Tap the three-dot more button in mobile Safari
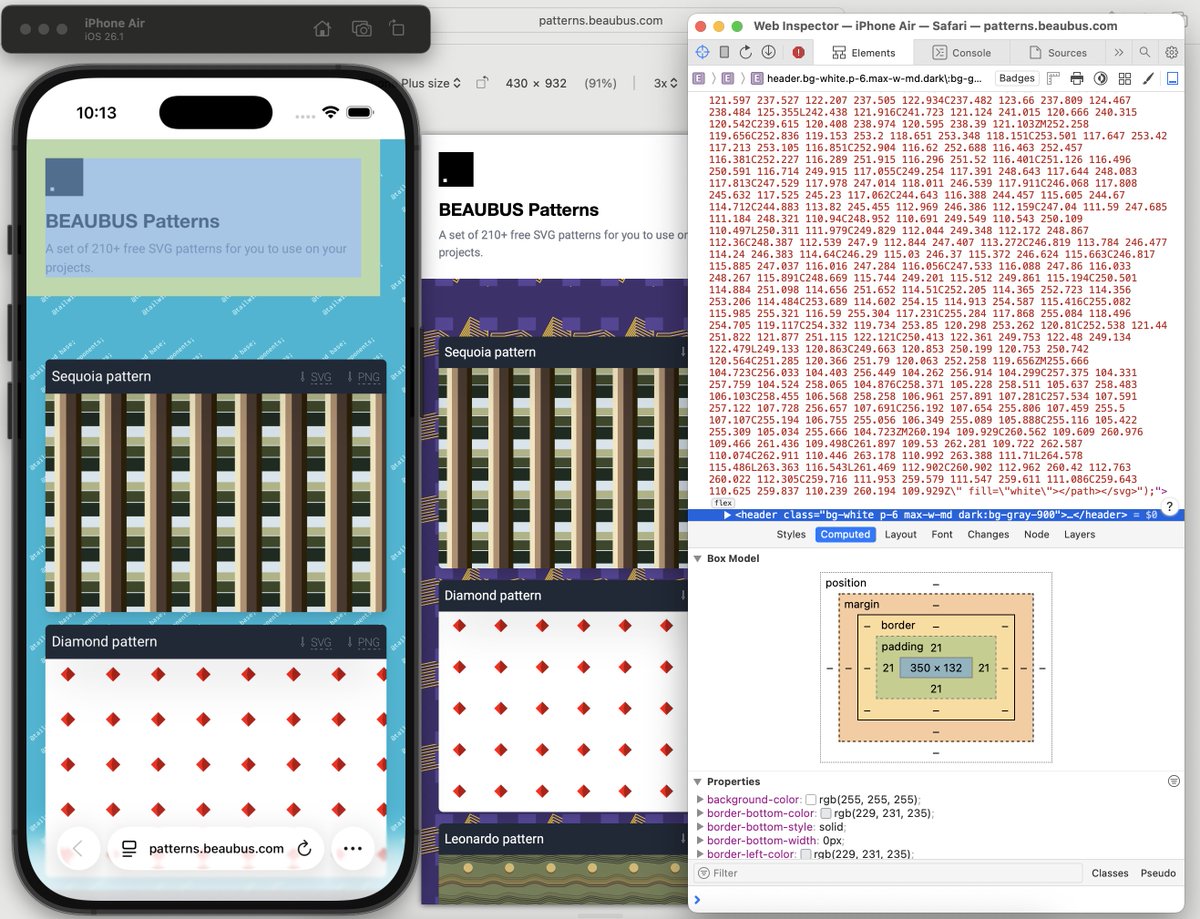The width and height of the screenshot is (1200, 919). point(352,848)
